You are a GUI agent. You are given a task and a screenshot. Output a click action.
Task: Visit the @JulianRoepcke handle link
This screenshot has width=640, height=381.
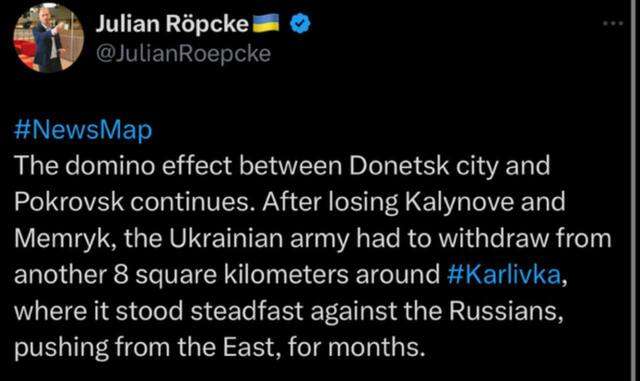(183, 54)
